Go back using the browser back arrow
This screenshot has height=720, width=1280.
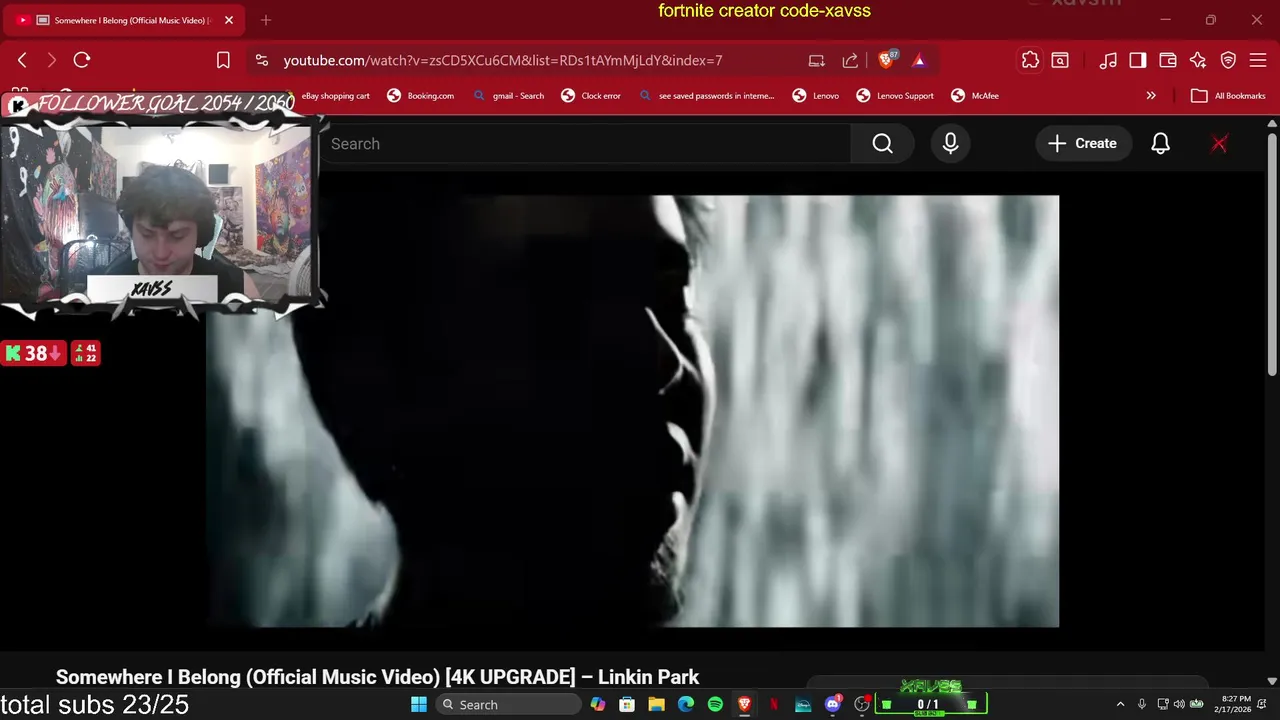pos(22,60)
